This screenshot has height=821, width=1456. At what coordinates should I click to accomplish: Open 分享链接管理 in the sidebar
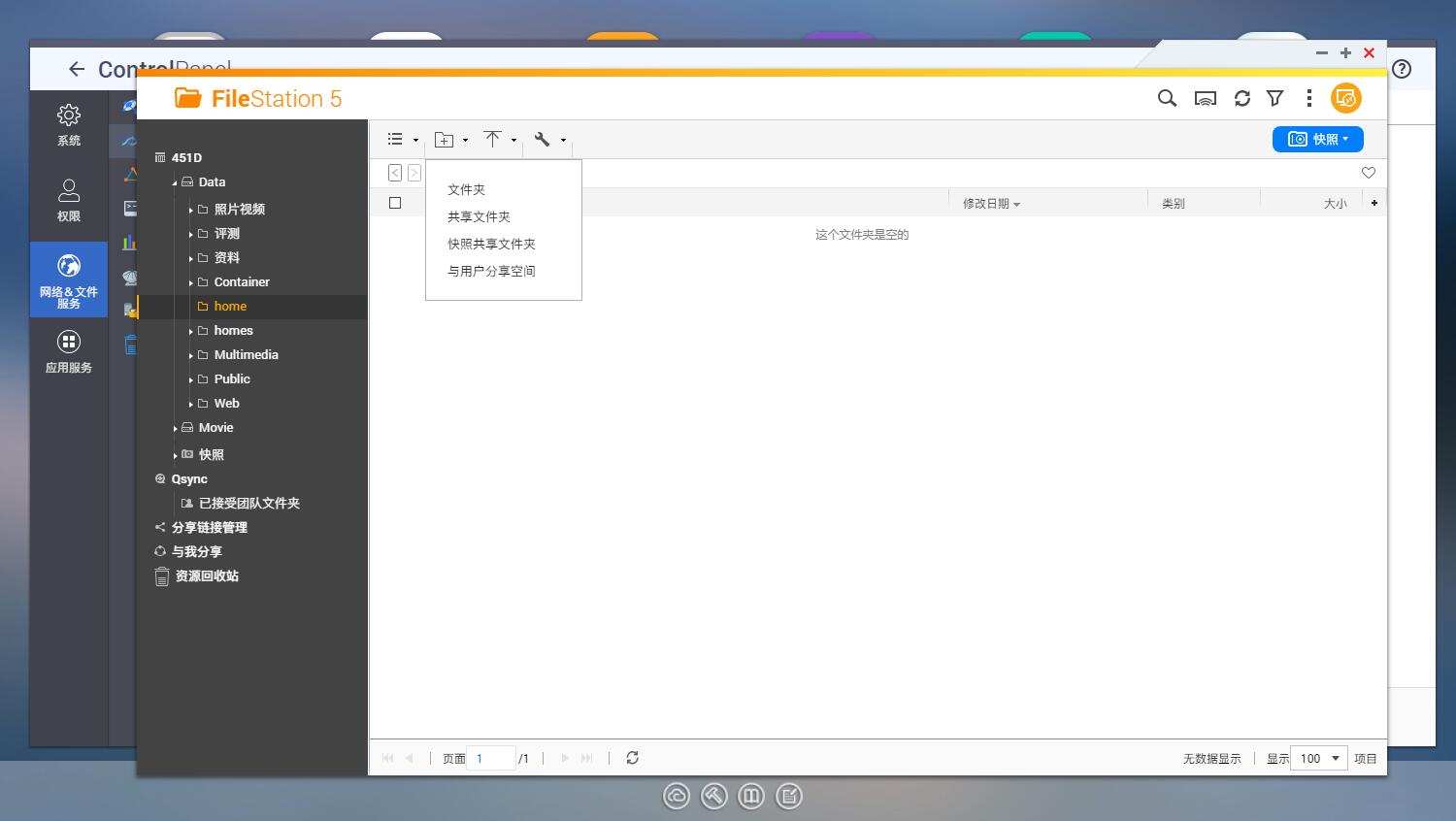pos(210,527)
